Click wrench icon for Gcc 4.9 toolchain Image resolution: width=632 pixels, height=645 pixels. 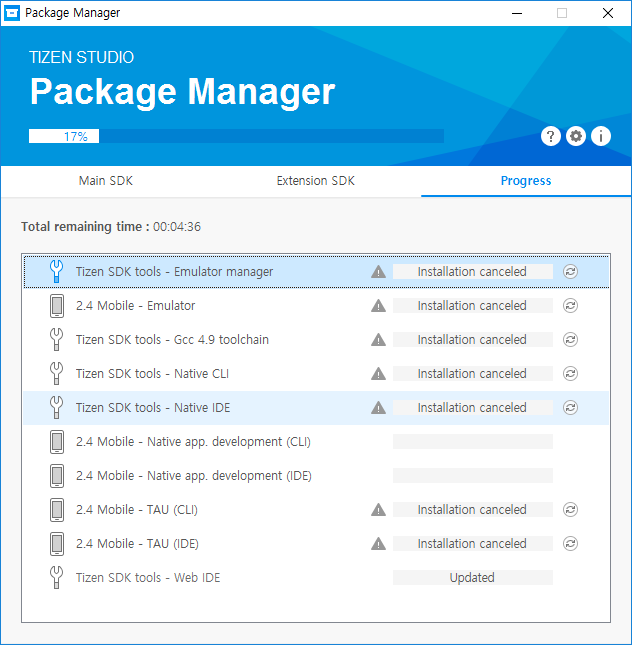tap(57, 340)
